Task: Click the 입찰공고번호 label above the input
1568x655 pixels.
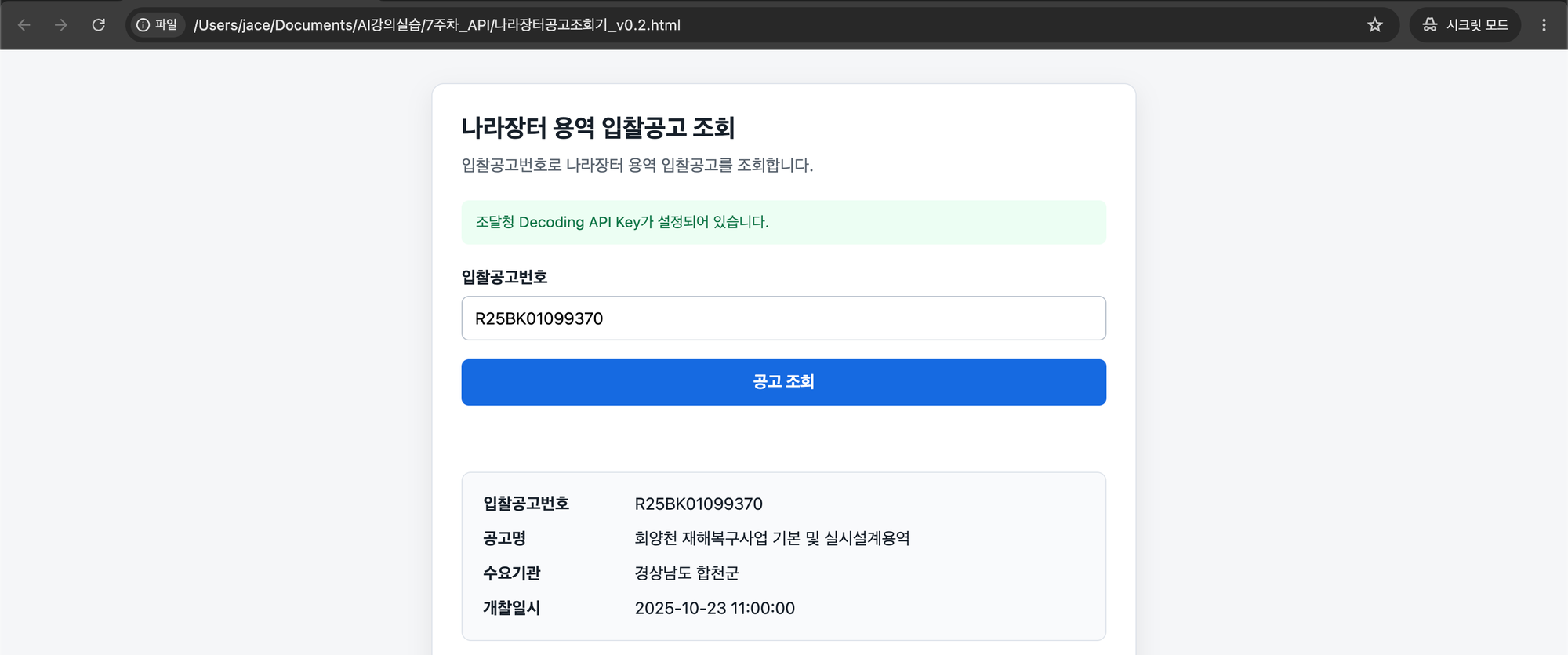Action: click(x=504, y=277)
